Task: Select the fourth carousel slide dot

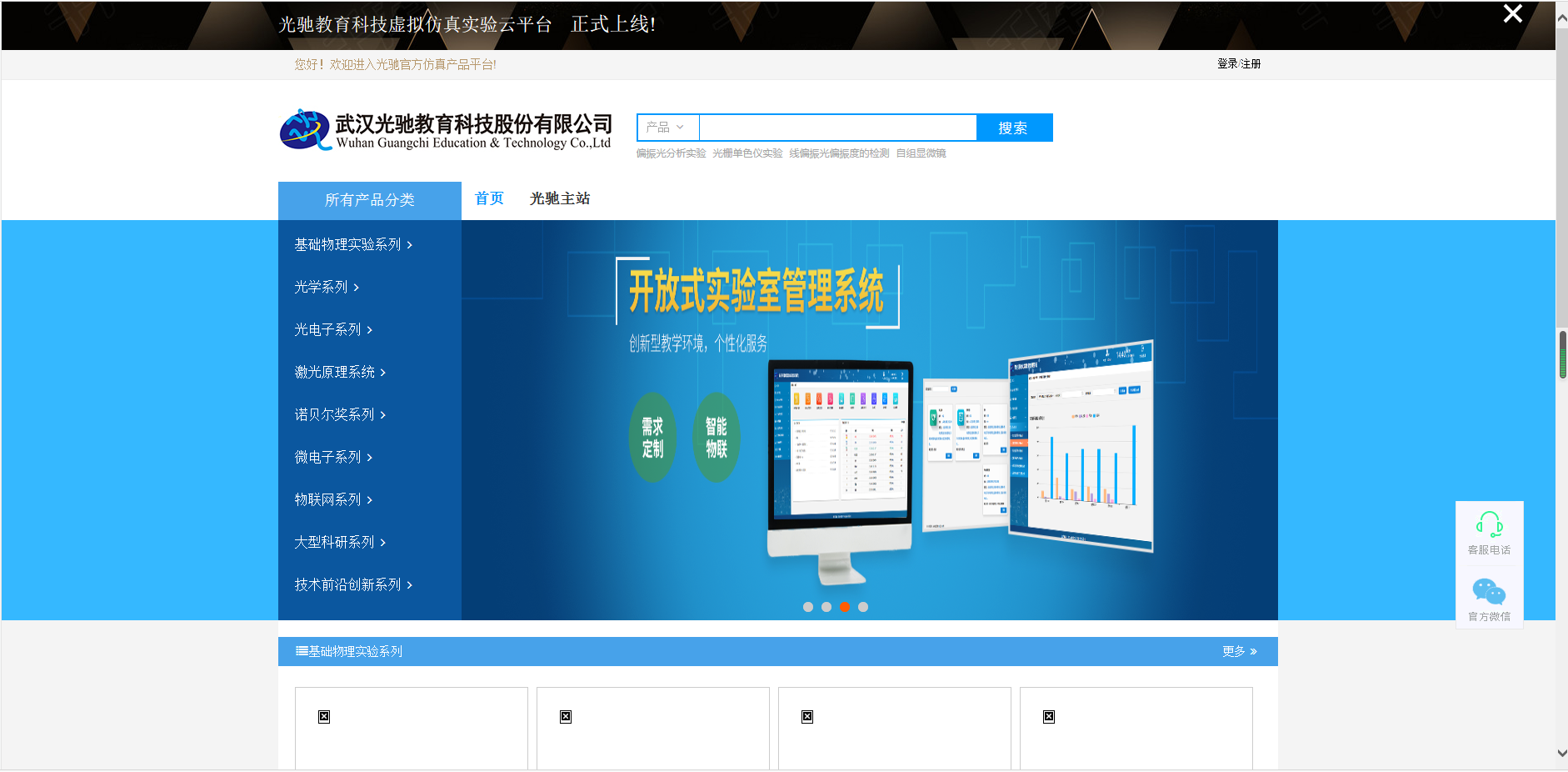Action: click(x=863, y=607)
